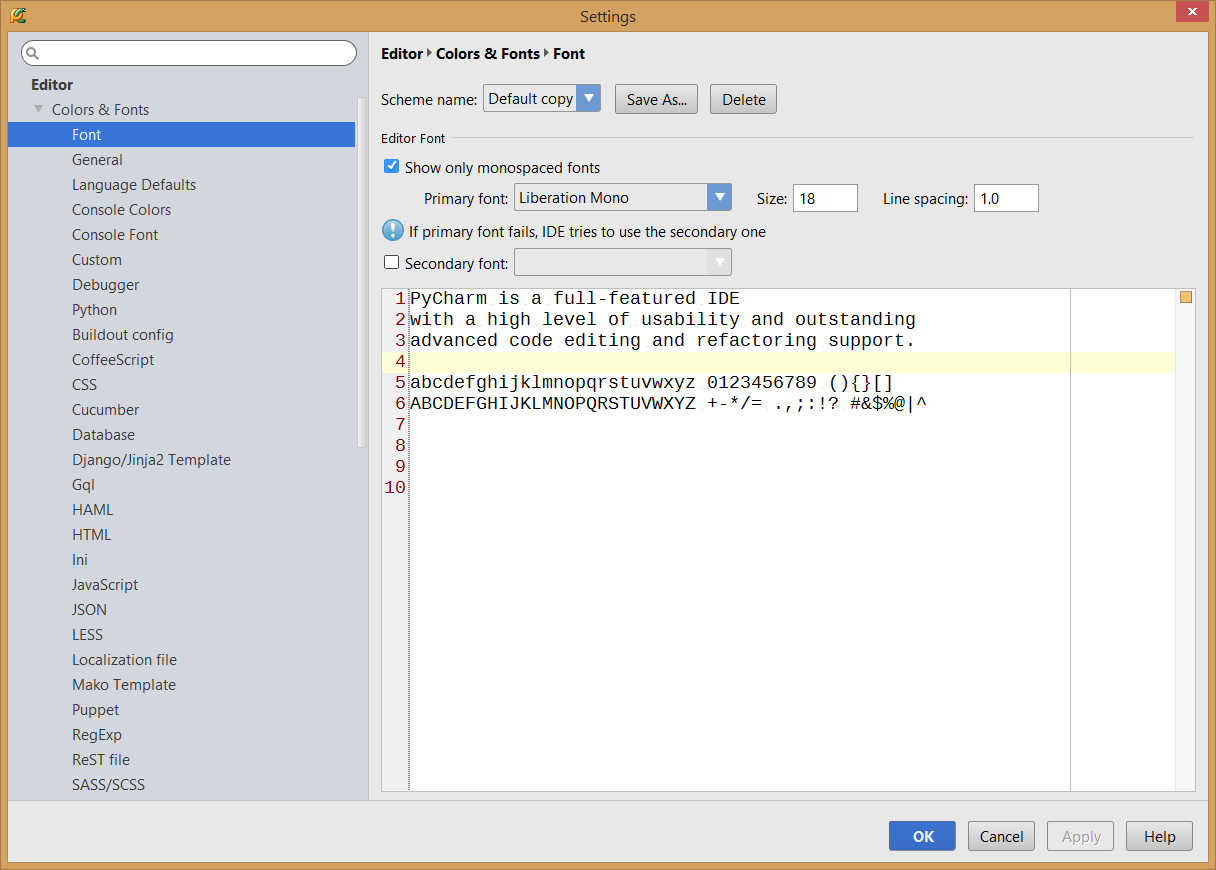This screenshot has height=870, width=1216.
Task: Select JavaScript item
Action: click(105, 584)
